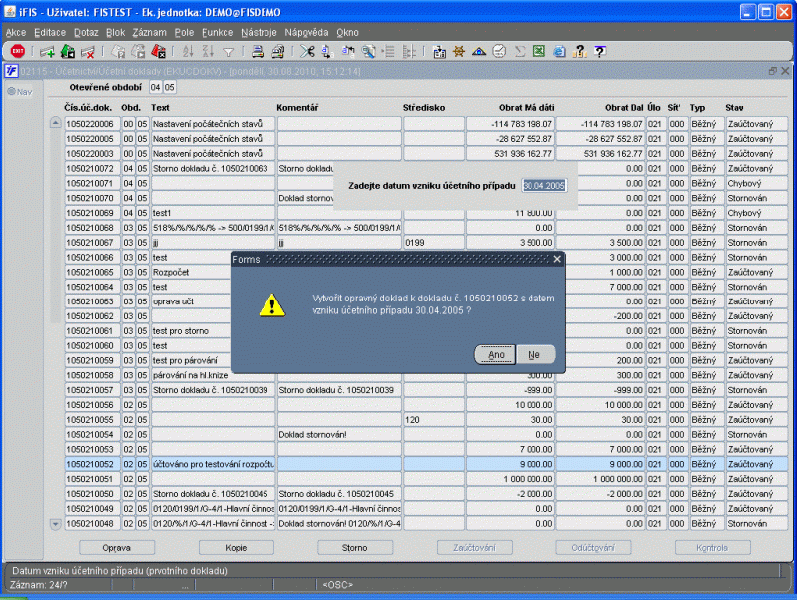The image size is (797, 600).
Task: Close the Forms dialog with the X
Action: 557,259
